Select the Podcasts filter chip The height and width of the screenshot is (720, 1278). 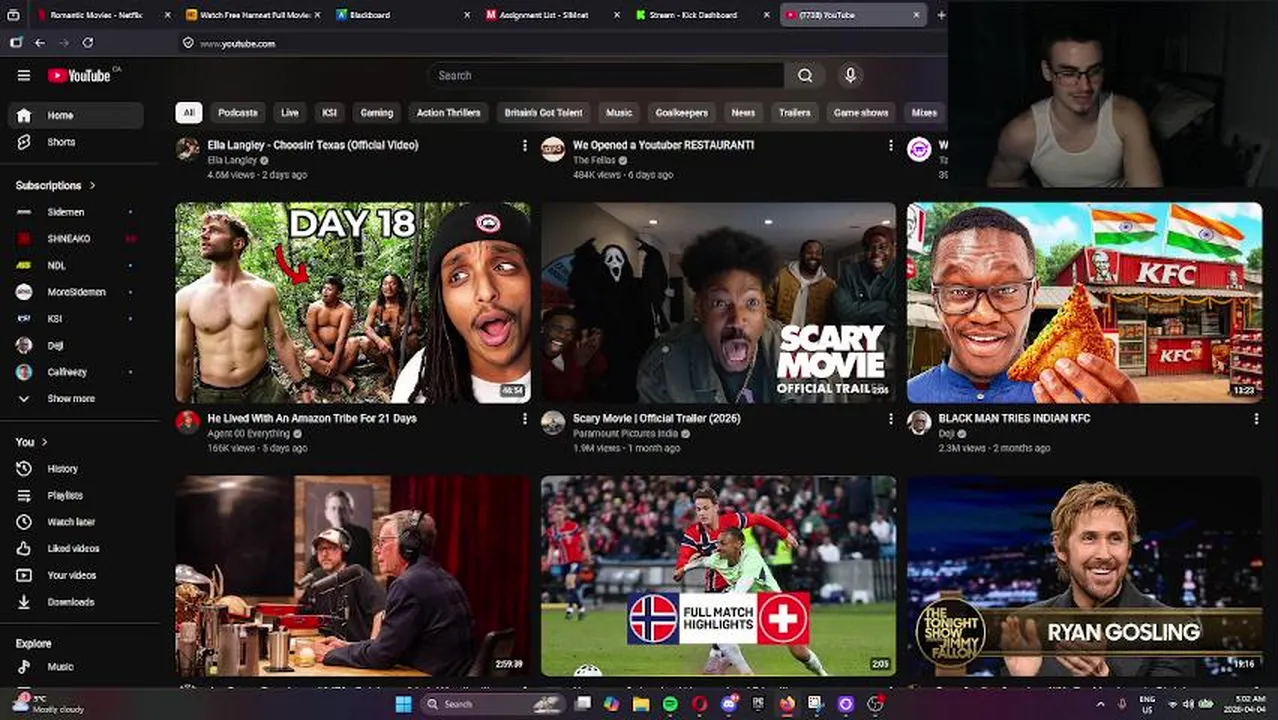[x=238, y=113]
